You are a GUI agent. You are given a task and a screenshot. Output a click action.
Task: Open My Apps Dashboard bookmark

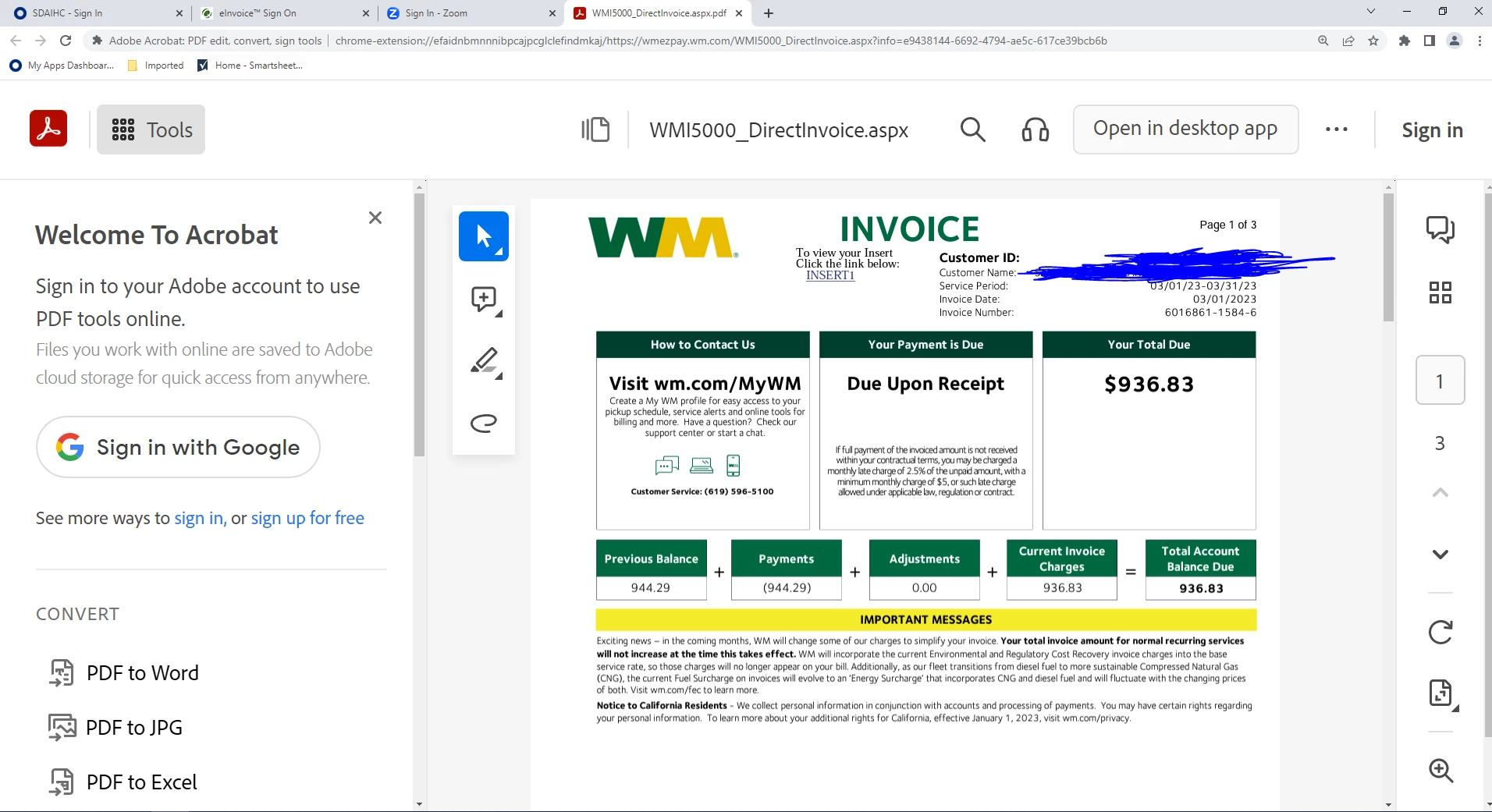pos(62,66)
